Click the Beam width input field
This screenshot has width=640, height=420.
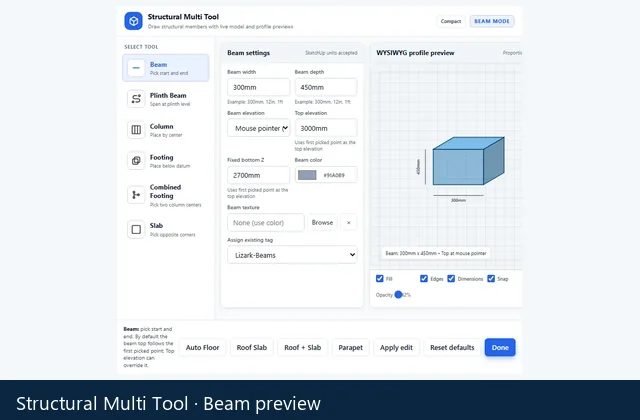coord(258,87)
